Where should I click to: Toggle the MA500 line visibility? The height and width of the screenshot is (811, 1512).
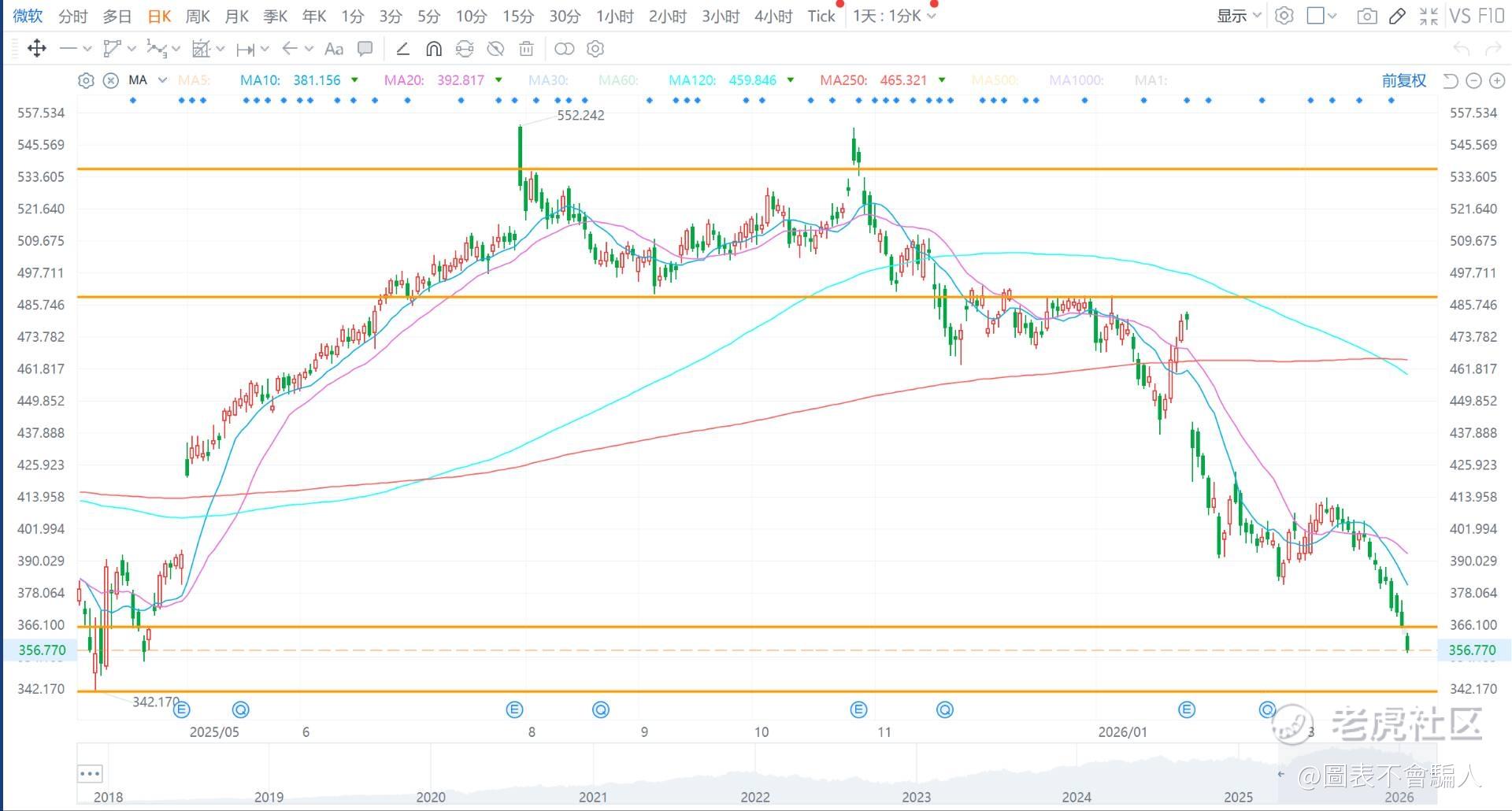[995, 80]
